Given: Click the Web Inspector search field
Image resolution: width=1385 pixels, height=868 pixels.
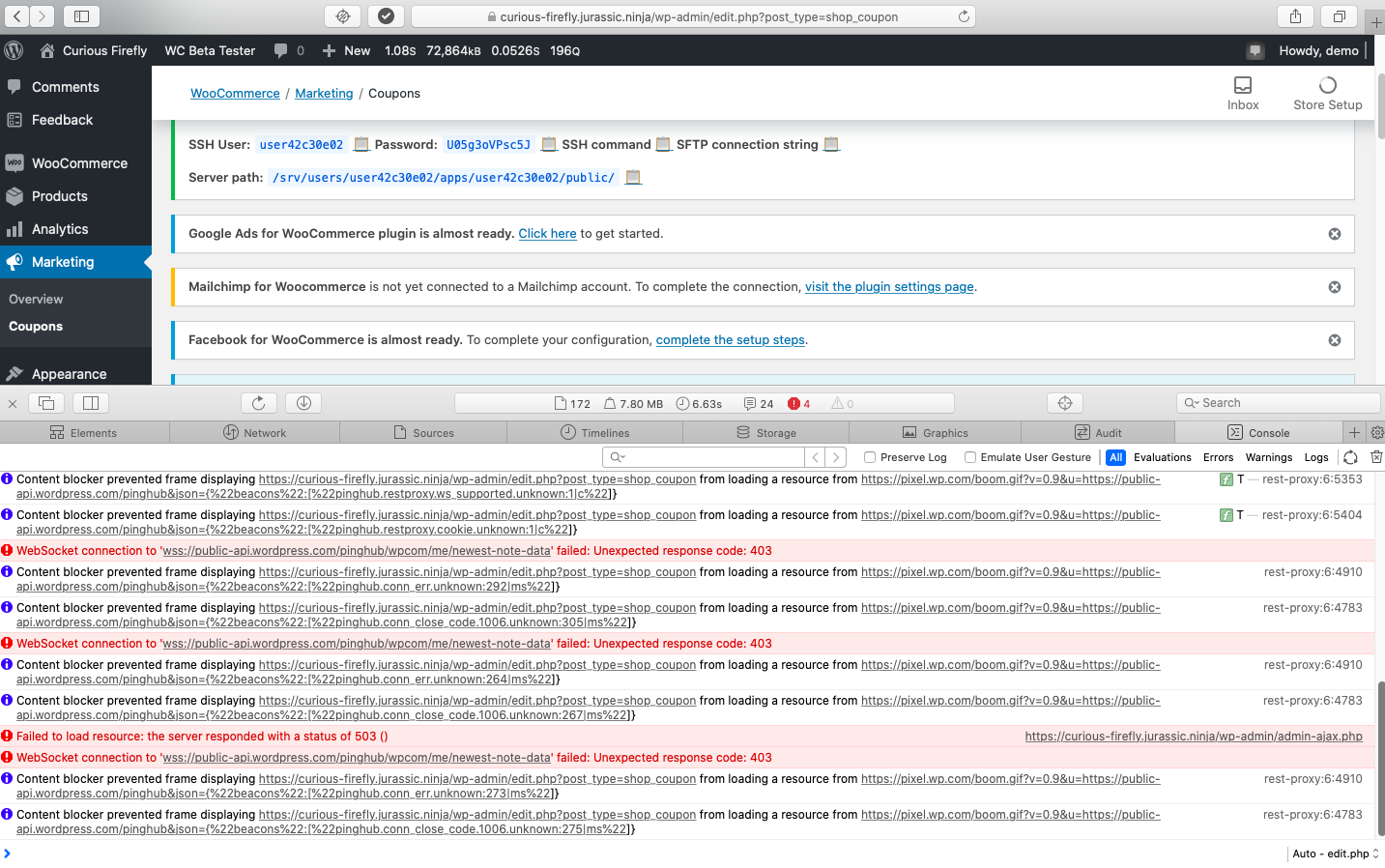Looking at the screenshot, I should [1278, 402].
